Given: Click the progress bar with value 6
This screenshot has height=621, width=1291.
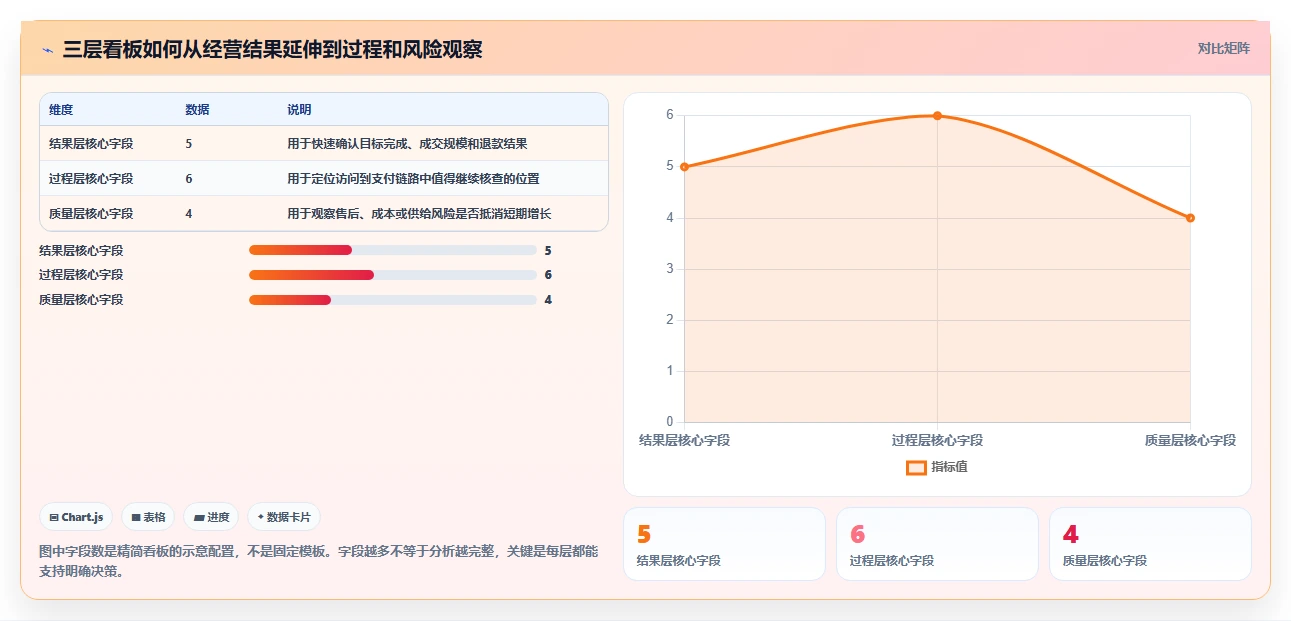Looking at the screenshot, I should (393, 275).
